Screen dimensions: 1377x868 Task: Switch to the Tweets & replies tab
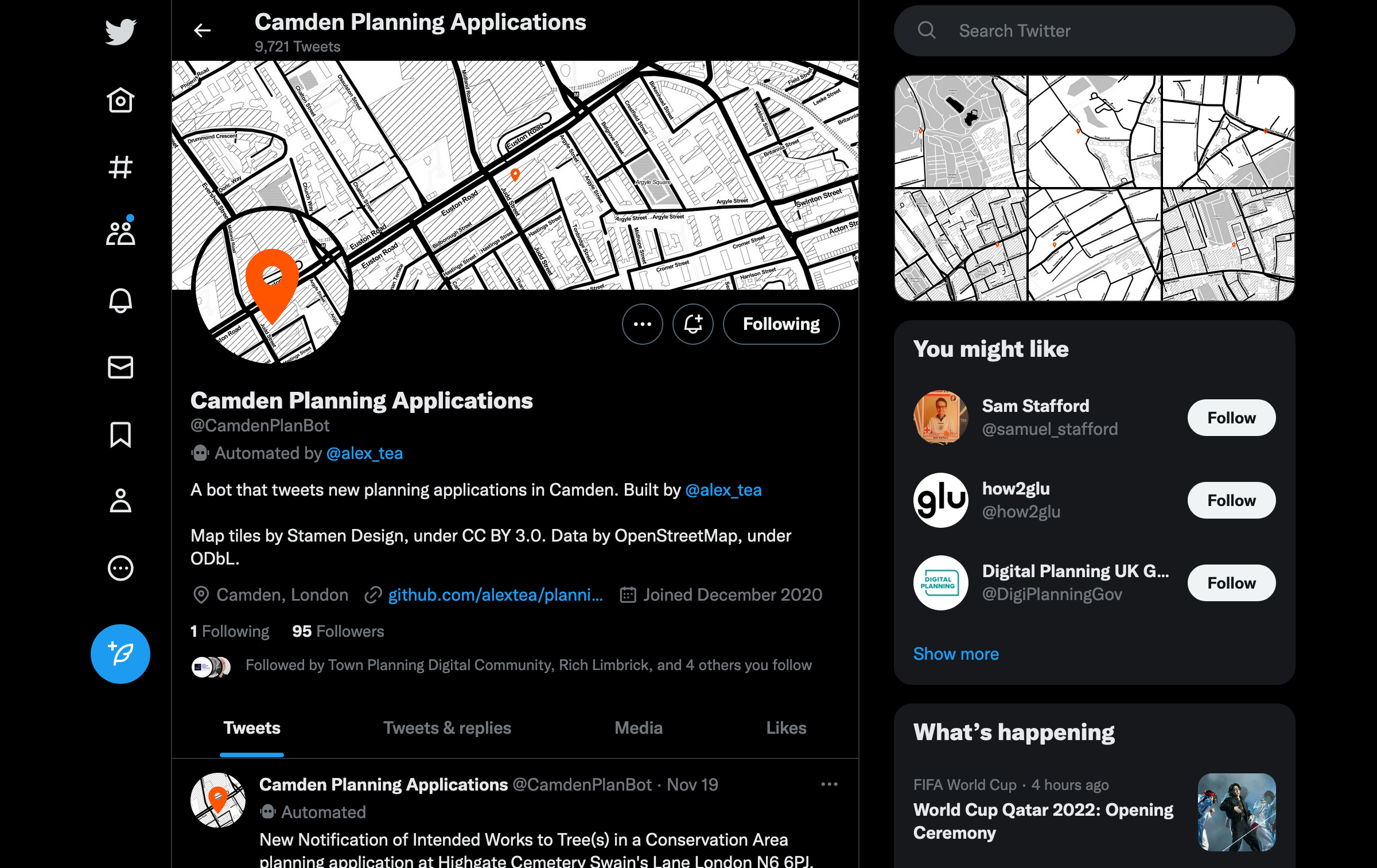pos(447,728)
